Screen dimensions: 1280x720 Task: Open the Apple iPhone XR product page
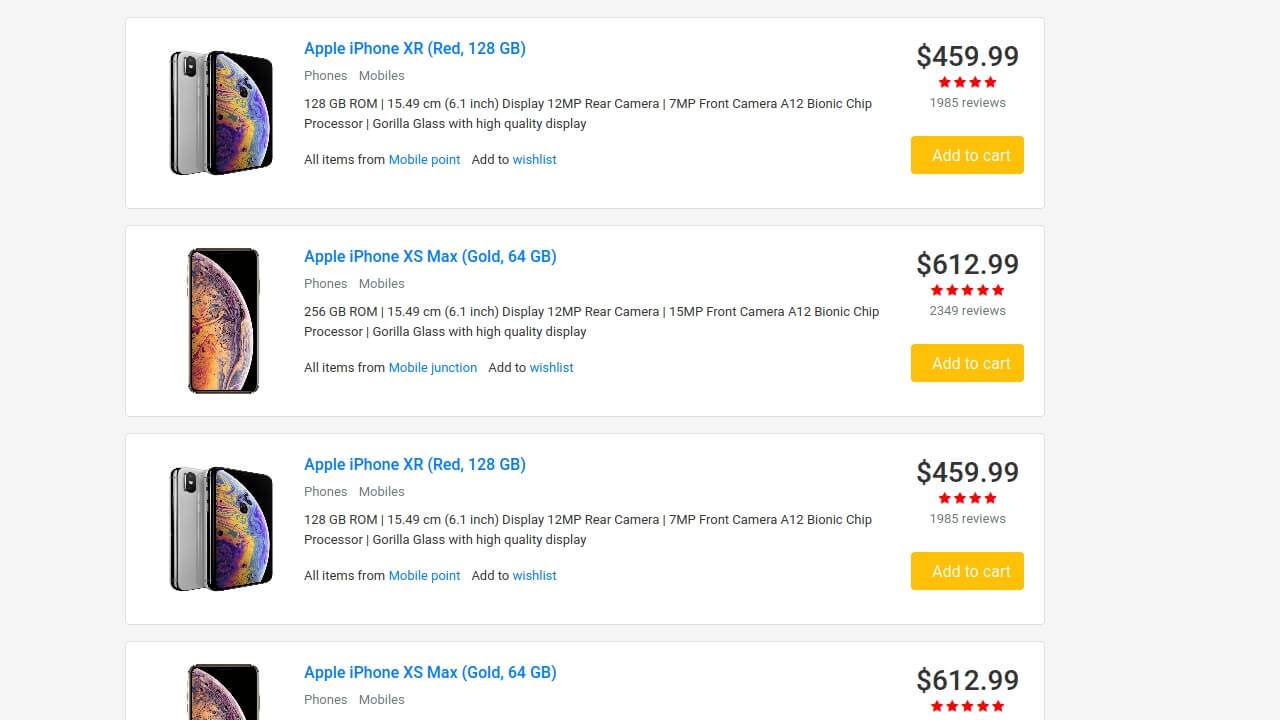click(x=414, y=48)
